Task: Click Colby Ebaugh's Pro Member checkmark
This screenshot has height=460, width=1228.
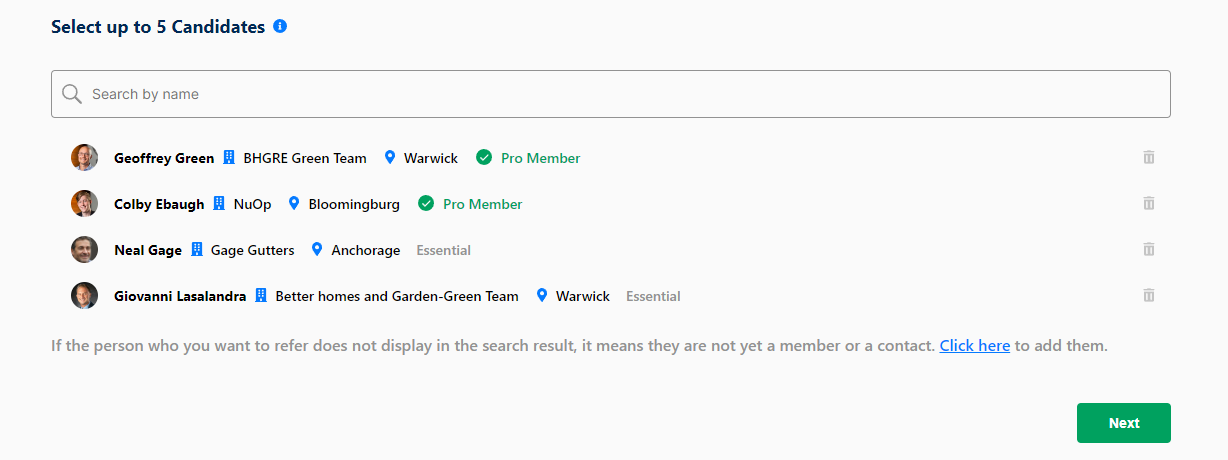Action: (426, 204)
